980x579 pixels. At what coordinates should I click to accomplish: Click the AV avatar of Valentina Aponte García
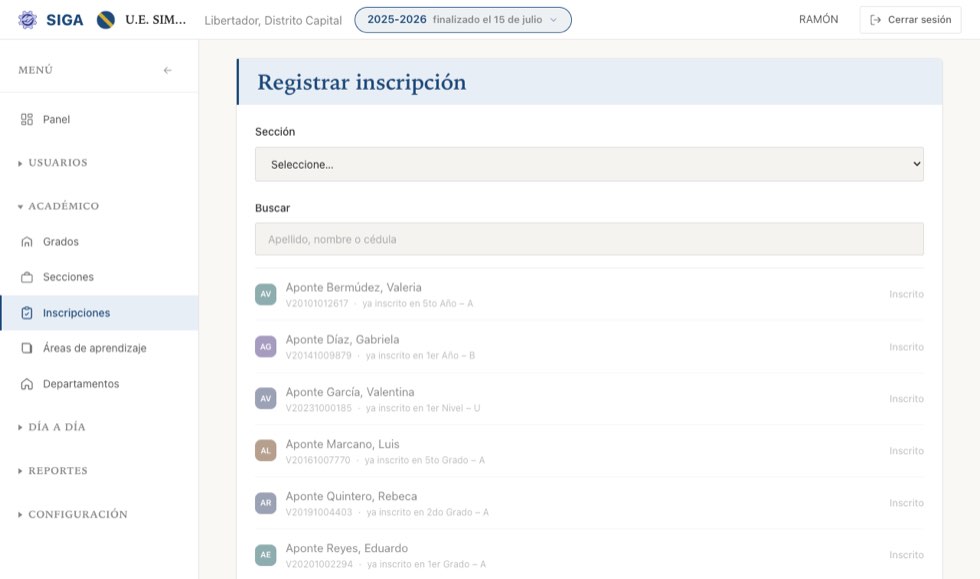pyautogui.click(x=266, y=398)
